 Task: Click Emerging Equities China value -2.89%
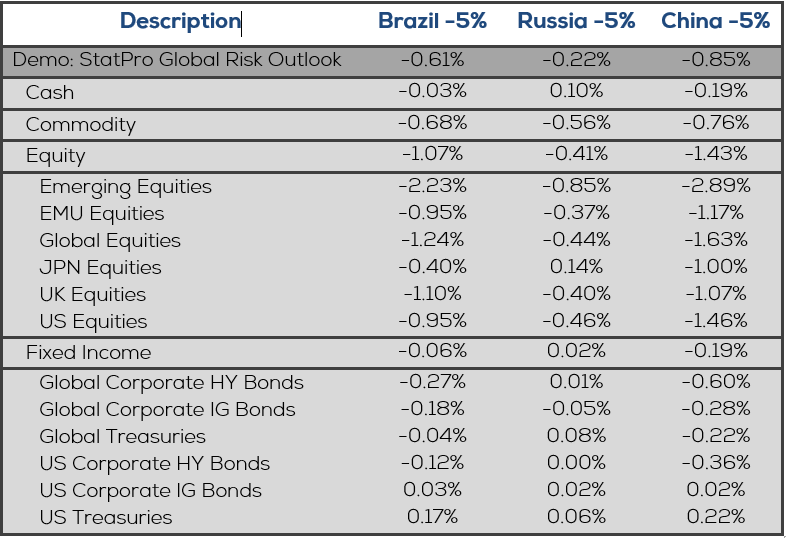pyautogui.click(x=715, y=187)
